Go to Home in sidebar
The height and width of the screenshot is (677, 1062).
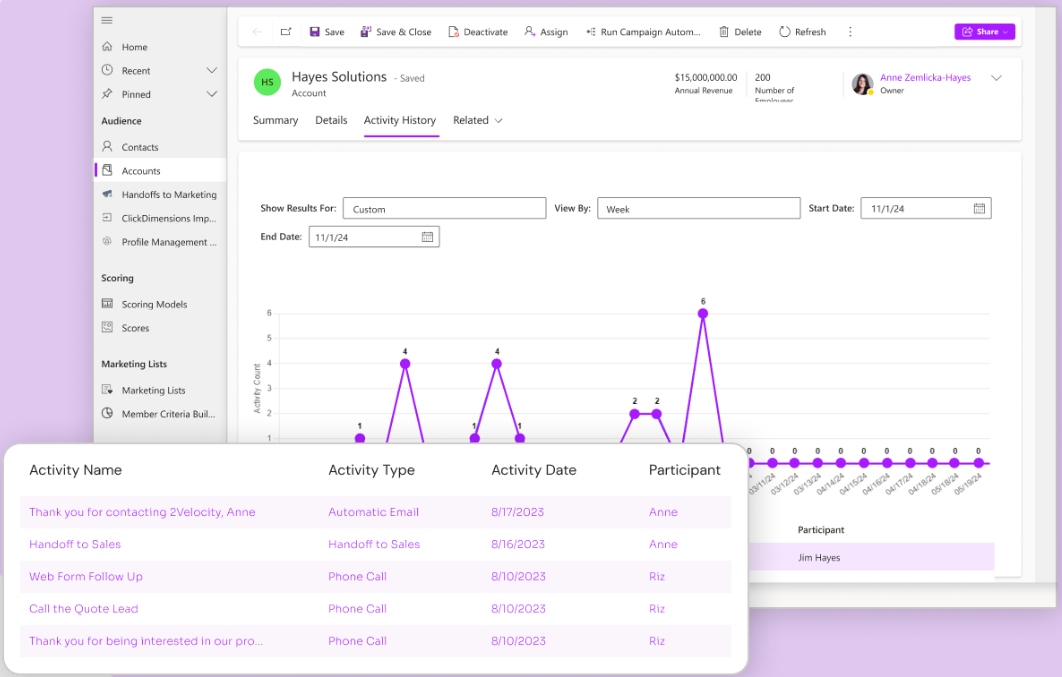134,47
